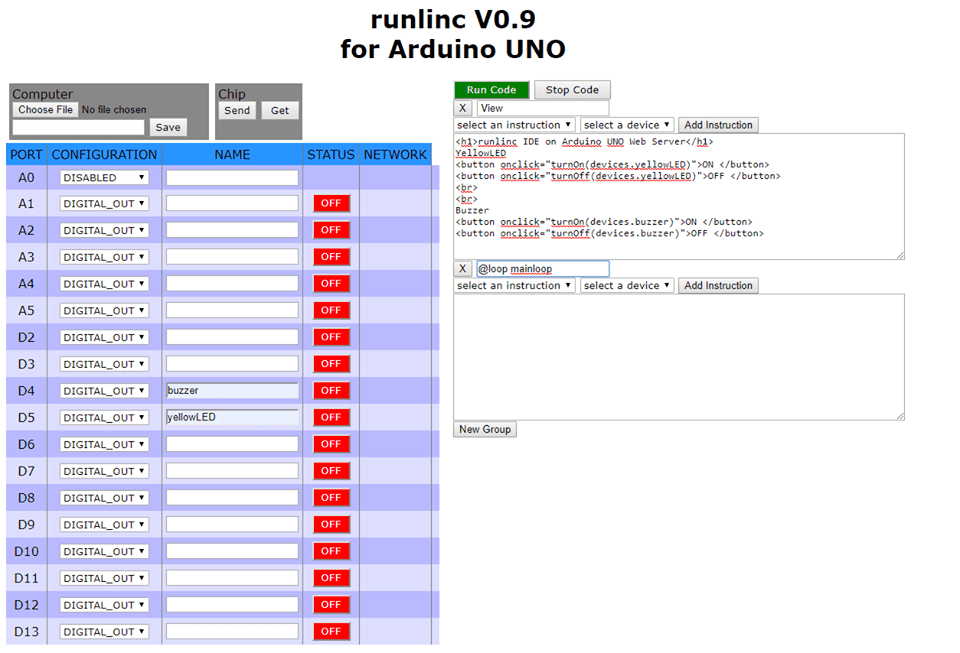Click the New Group button

click(485, 430)
